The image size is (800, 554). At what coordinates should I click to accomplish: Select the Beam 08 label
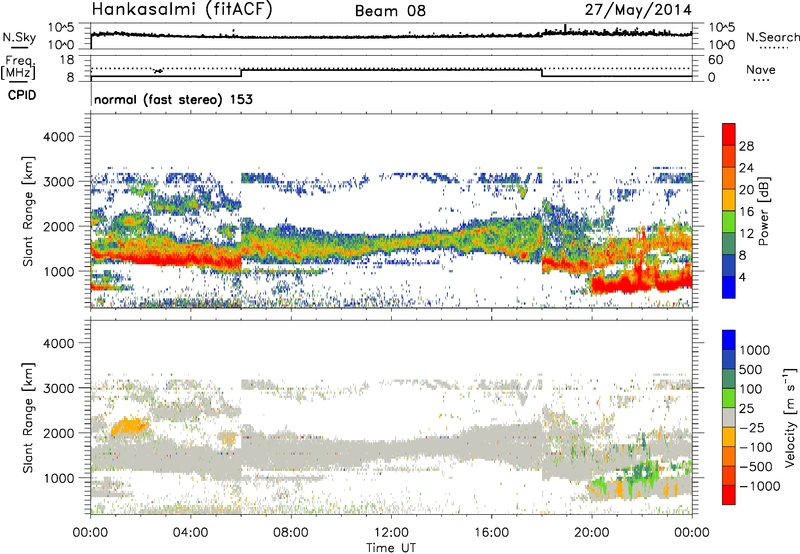click(390, 11)
